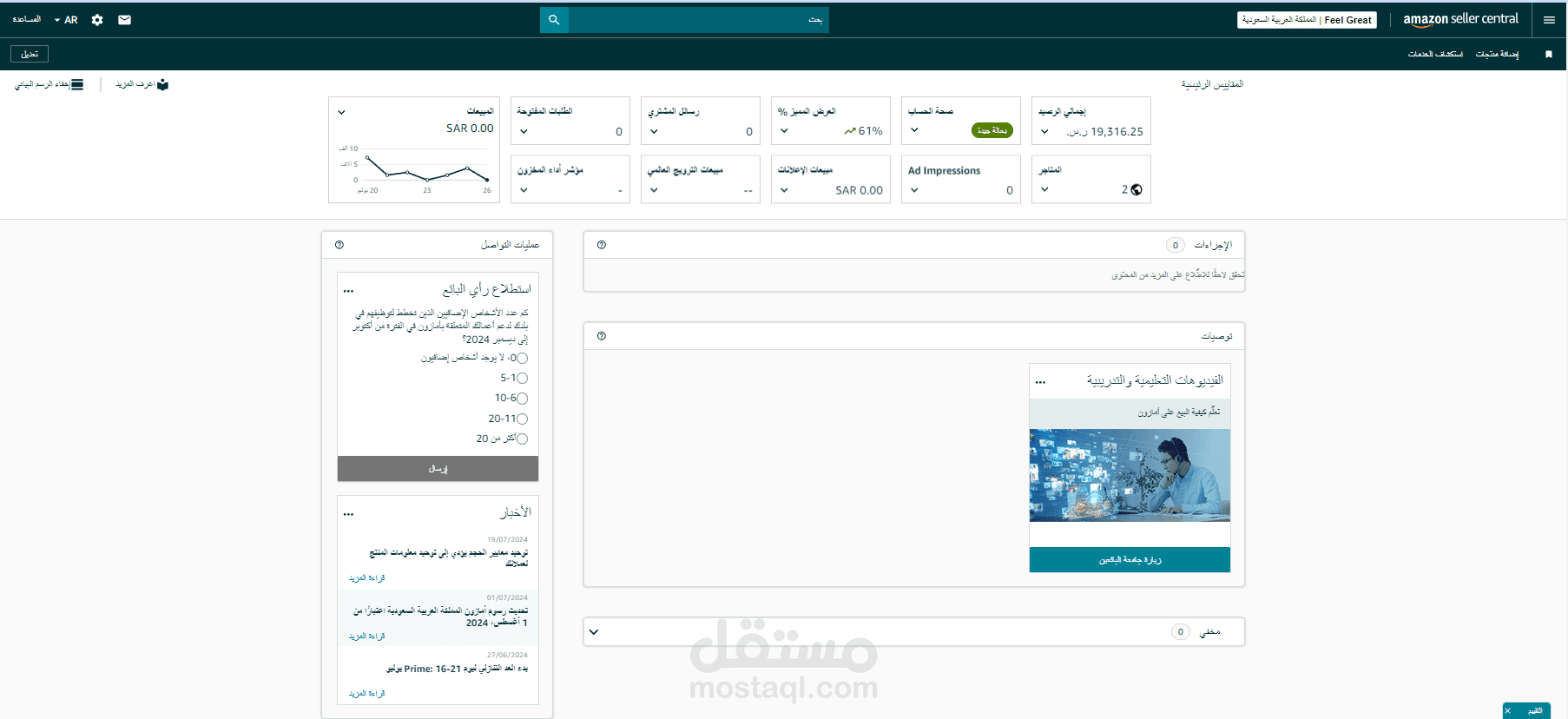The image size is (1568, 719).
Task: Expand the Ad Impressions tile chevron
Action: tap(914, 189)
